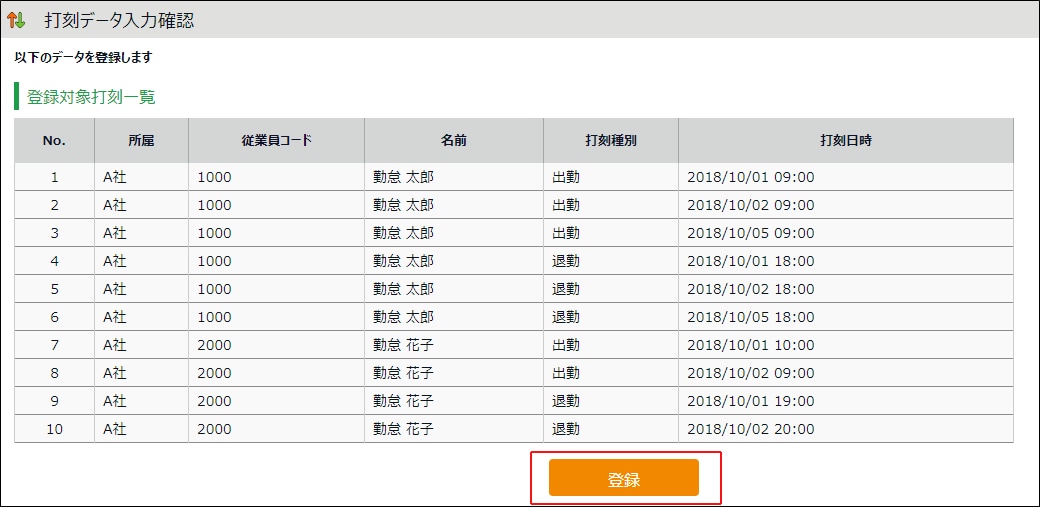Screen dimensions: 1040x507
Task: Click the 2018/10/01 10:00 timestamp cell
Action: tap(750, 345)
